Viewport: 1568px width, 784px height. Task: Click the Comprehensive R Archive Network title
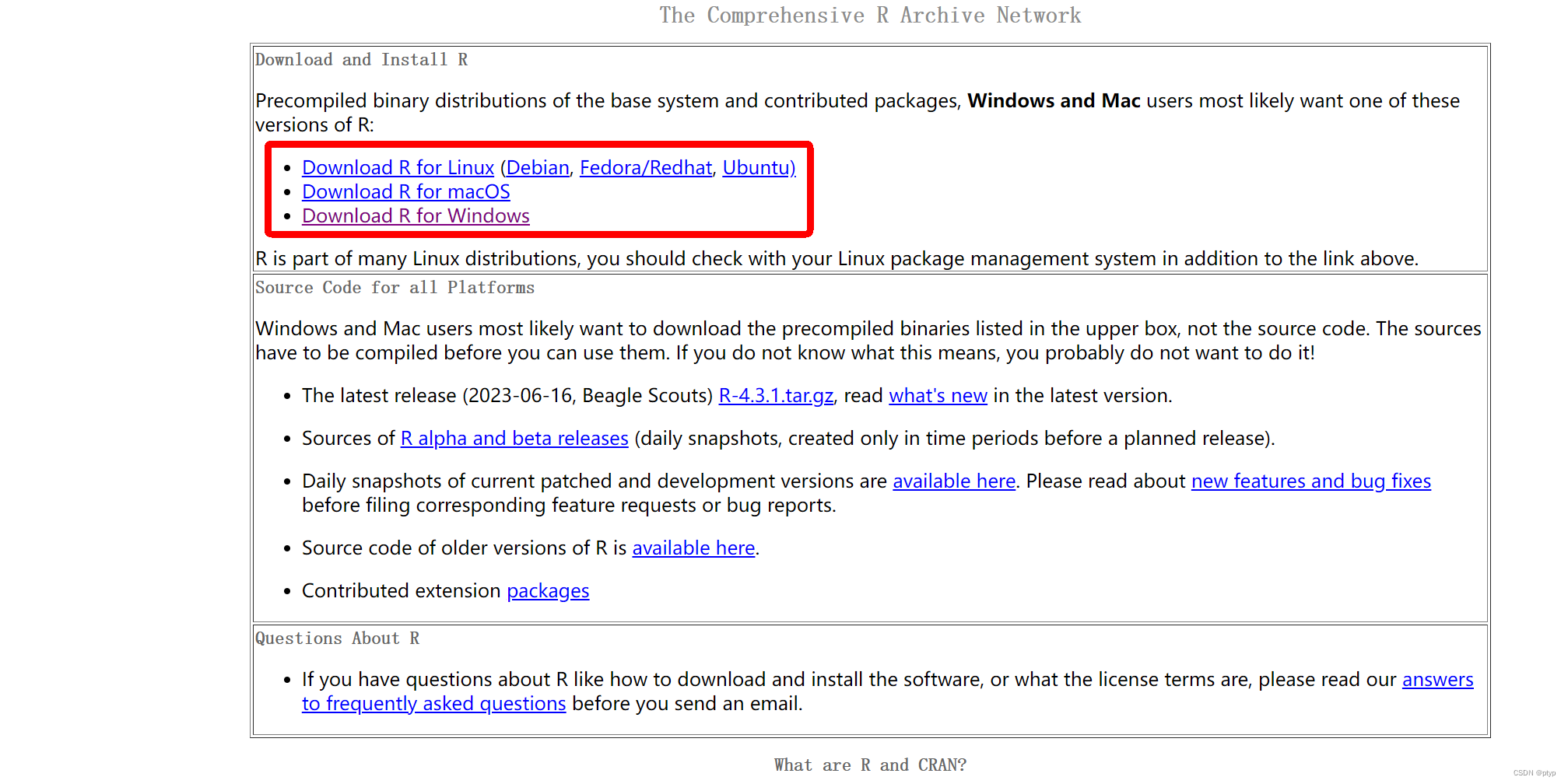tap(870, 16)
